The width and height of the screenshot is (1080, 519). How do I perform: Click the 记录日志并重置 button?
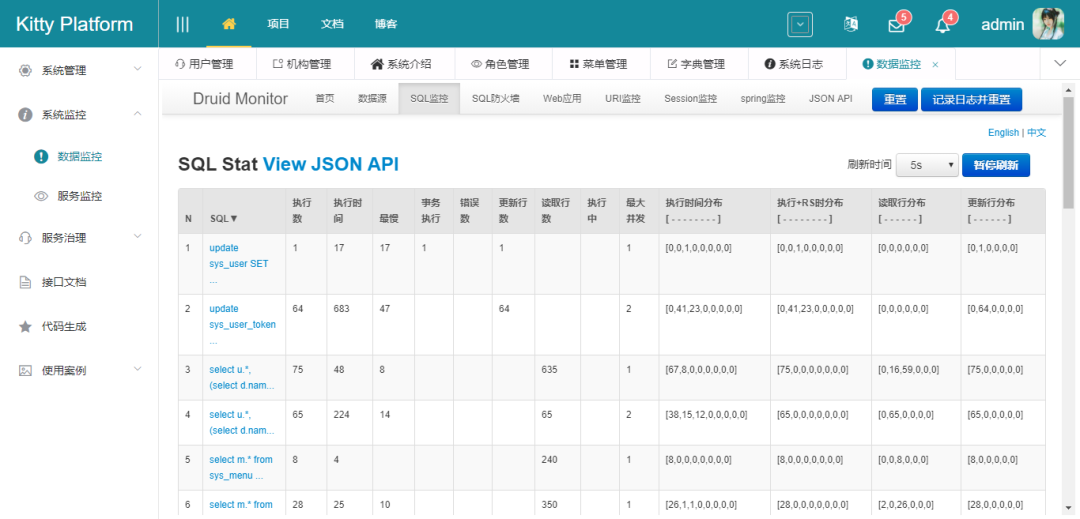point(971,99)
